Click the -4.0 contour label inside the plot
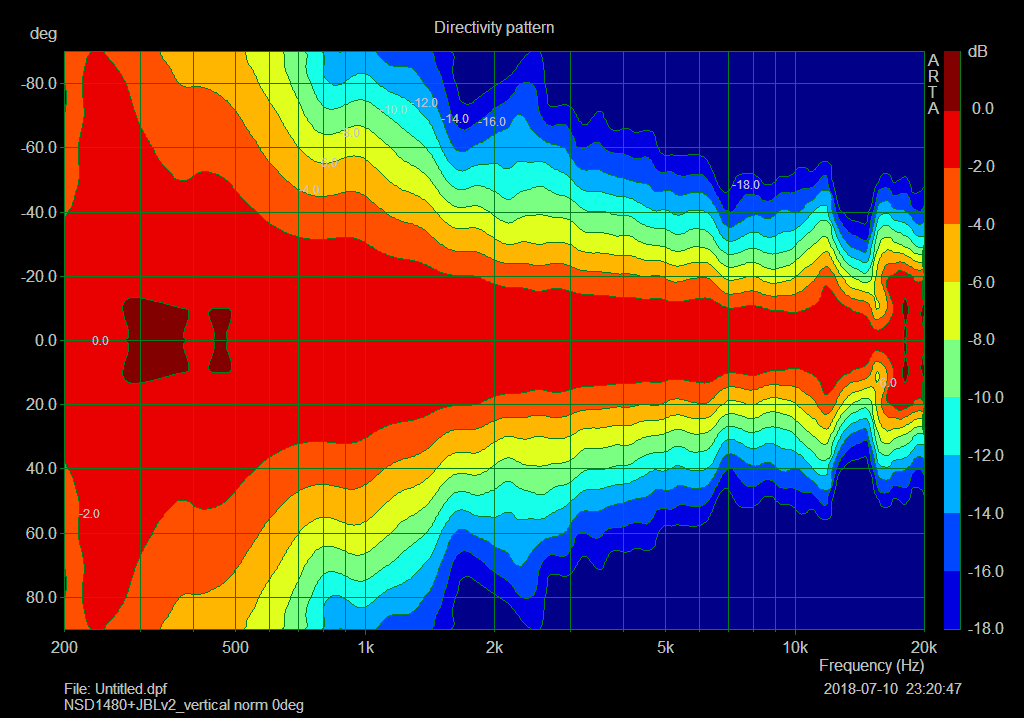The image size is (1024, 718). pyautogui.click(x=309, y=190)
